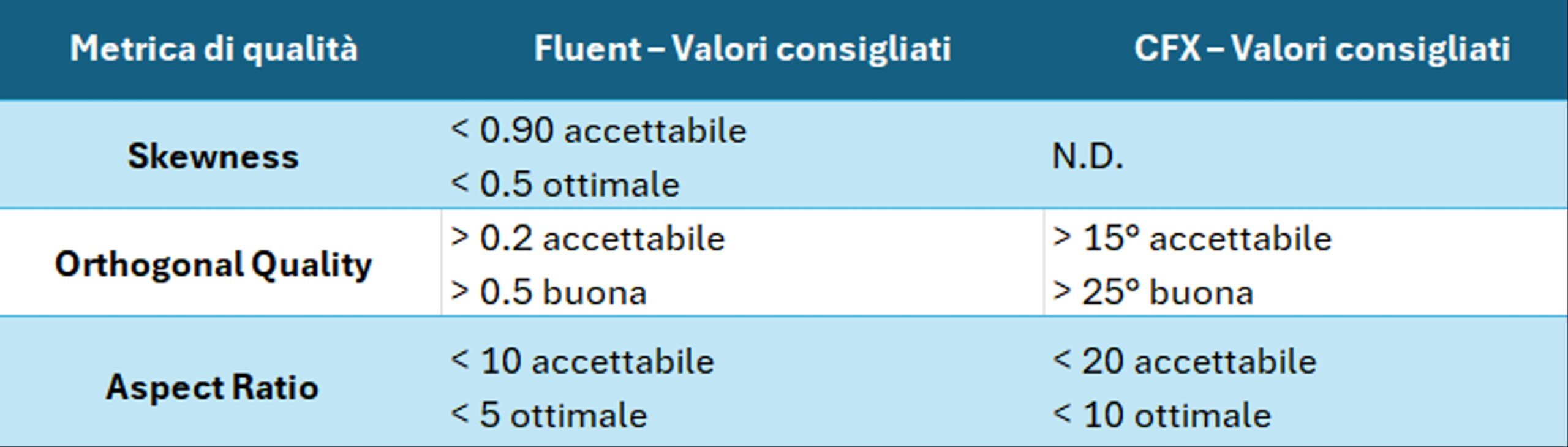Click the '< 10 ottimale' CFX Aspect Ratio value

1162,415
